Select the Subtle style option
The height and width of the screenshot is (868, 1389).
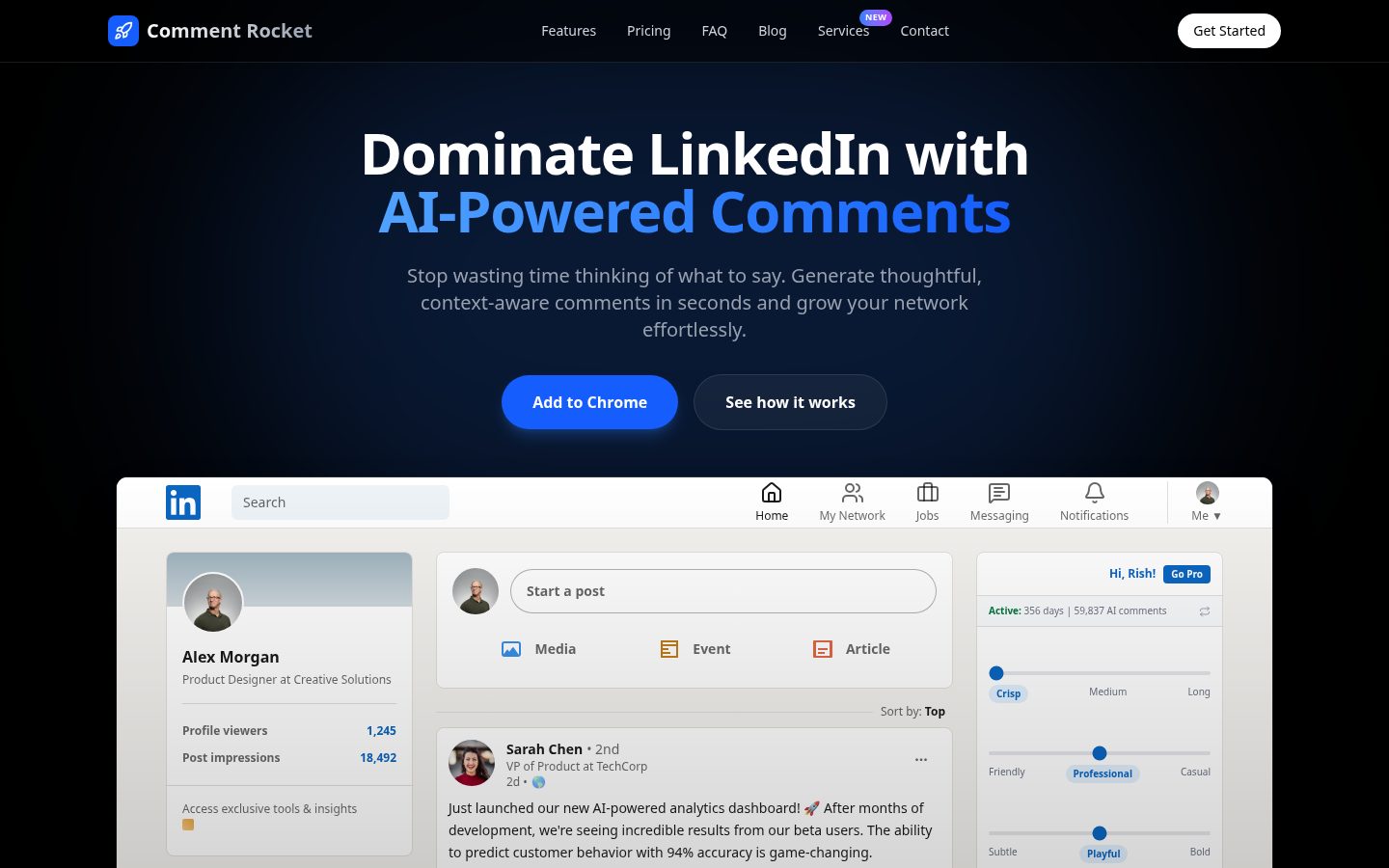click(x=1003, y=852)
